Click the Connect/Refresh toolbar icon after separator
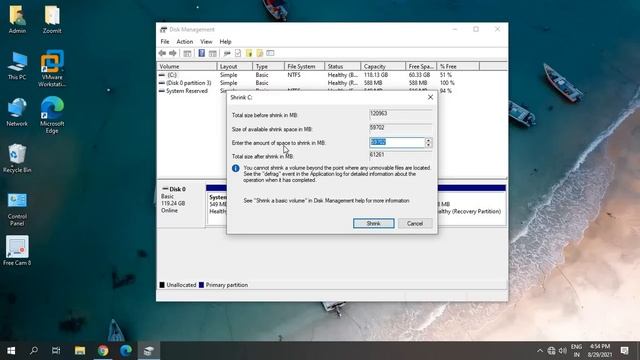The height and width of the screenshot is (360, 640). (x=227, y=53)
